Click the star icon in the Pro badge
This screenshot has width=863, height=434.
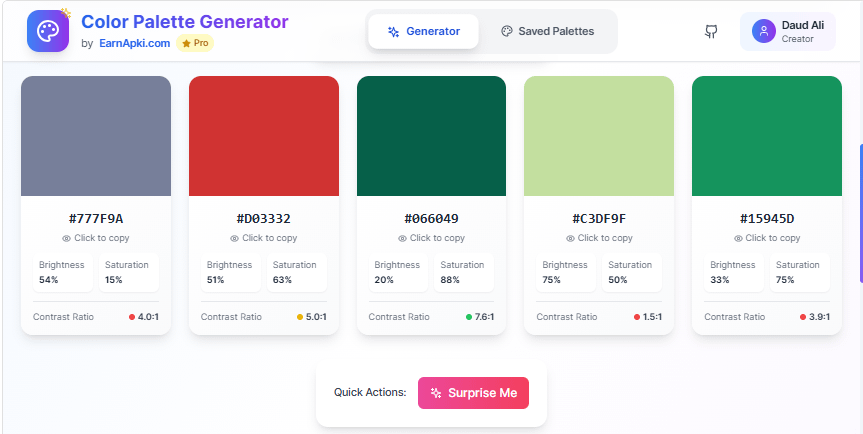pos(186,43)
